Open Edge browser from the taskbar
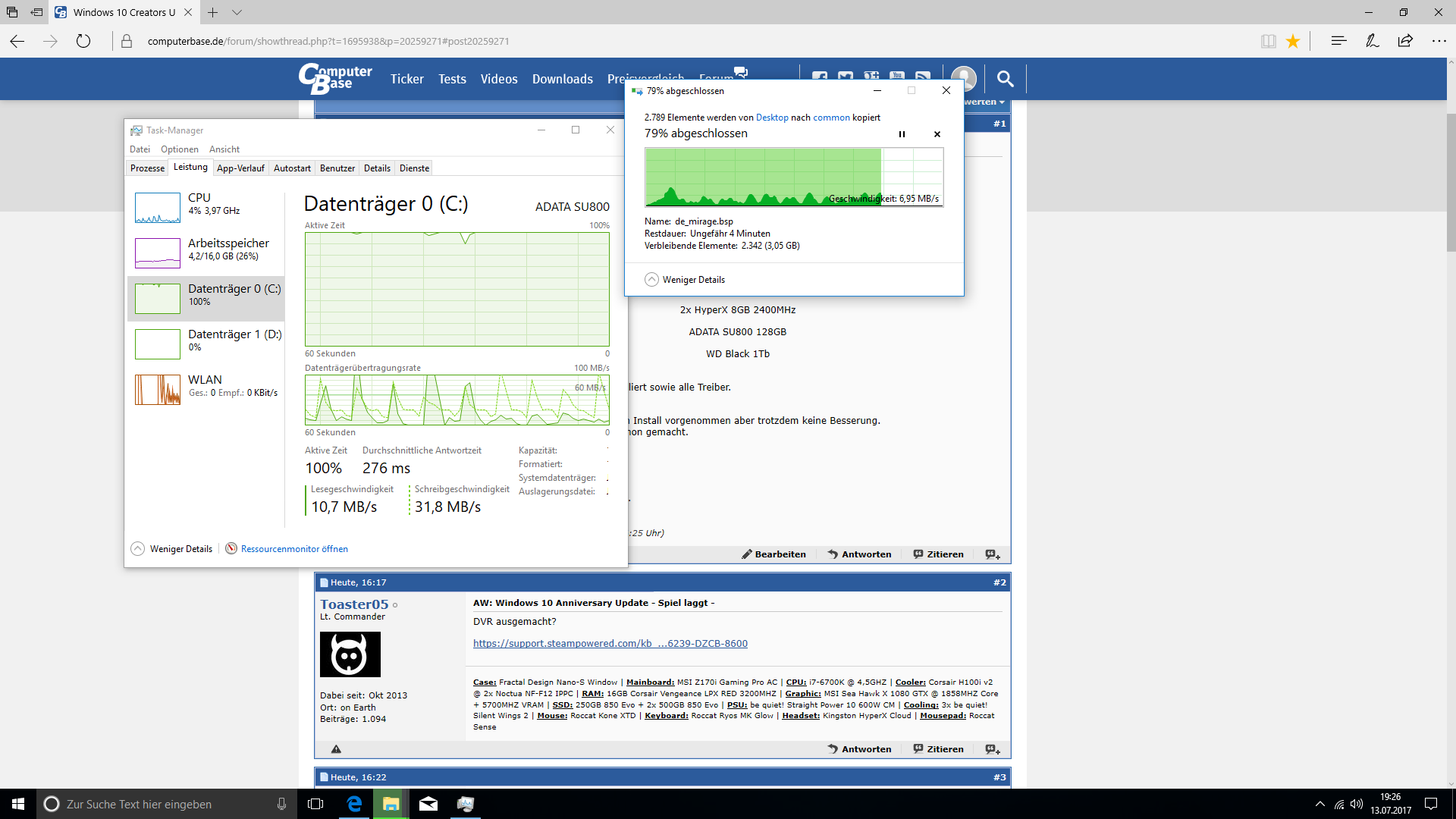The image size is (1456, 819). (x=354, y=804)
